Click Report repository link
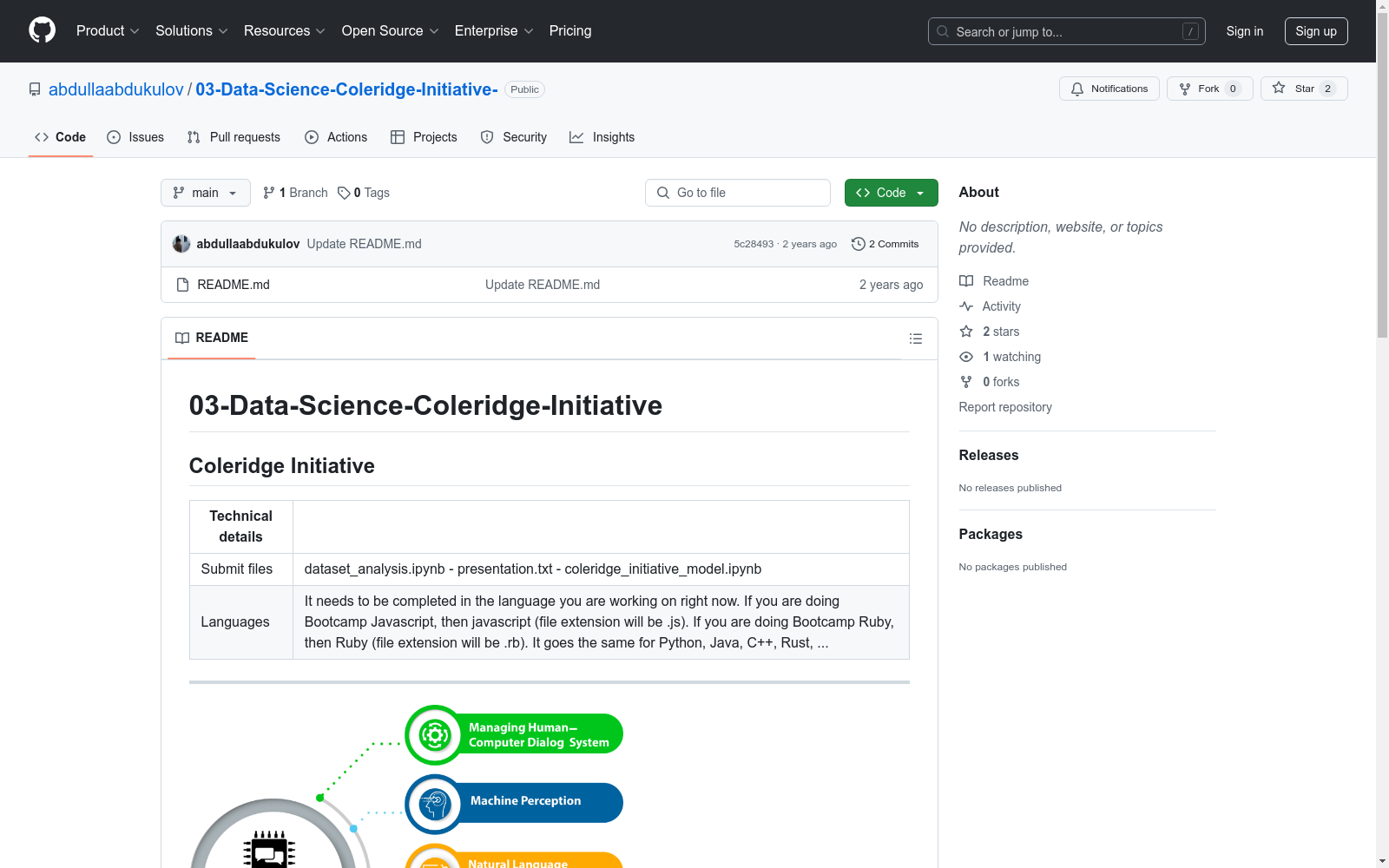This screenshot has height=868, width=1389. click(x=1005, y=407)
